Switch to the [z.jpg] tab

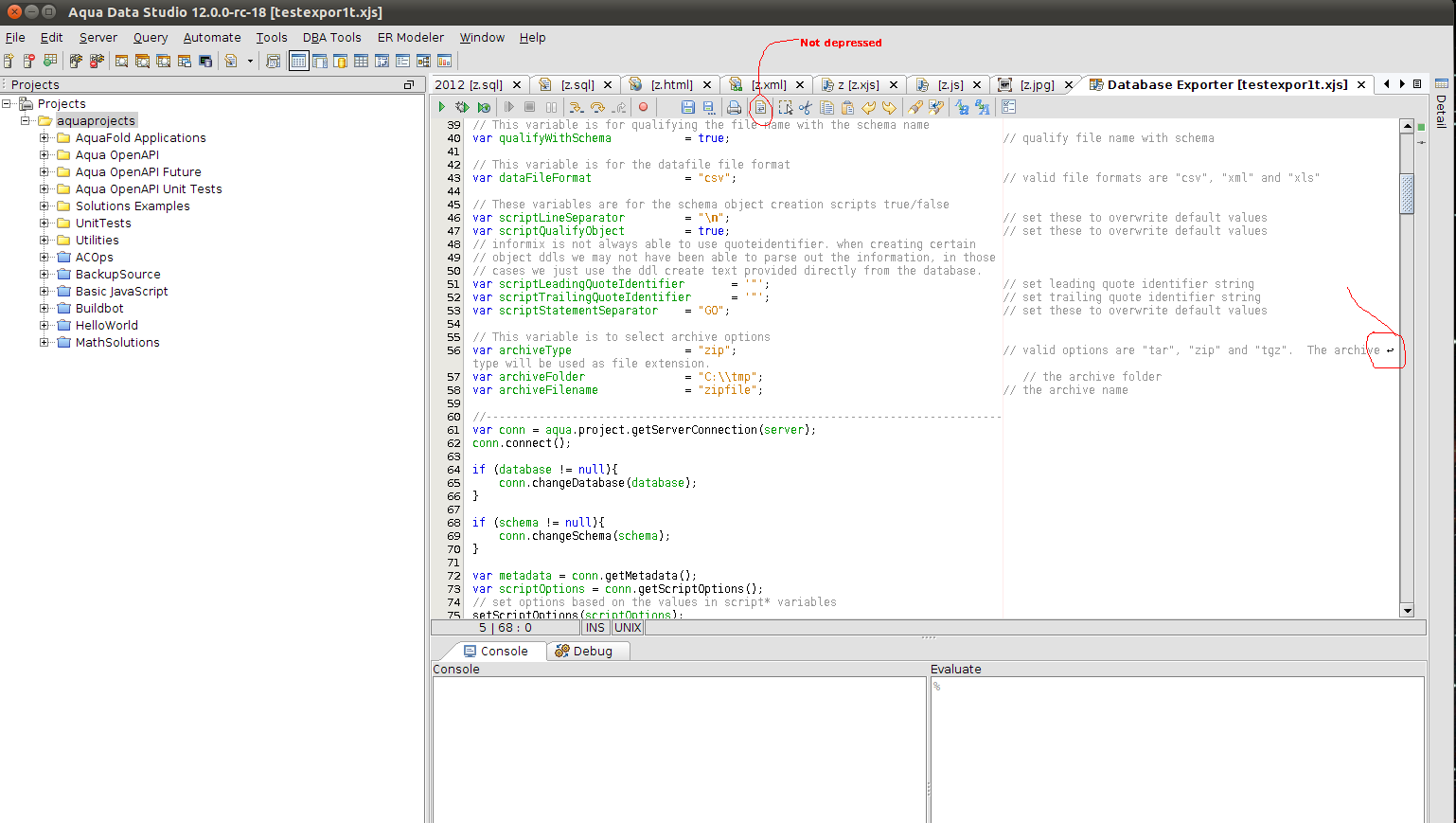(1037, 84)
